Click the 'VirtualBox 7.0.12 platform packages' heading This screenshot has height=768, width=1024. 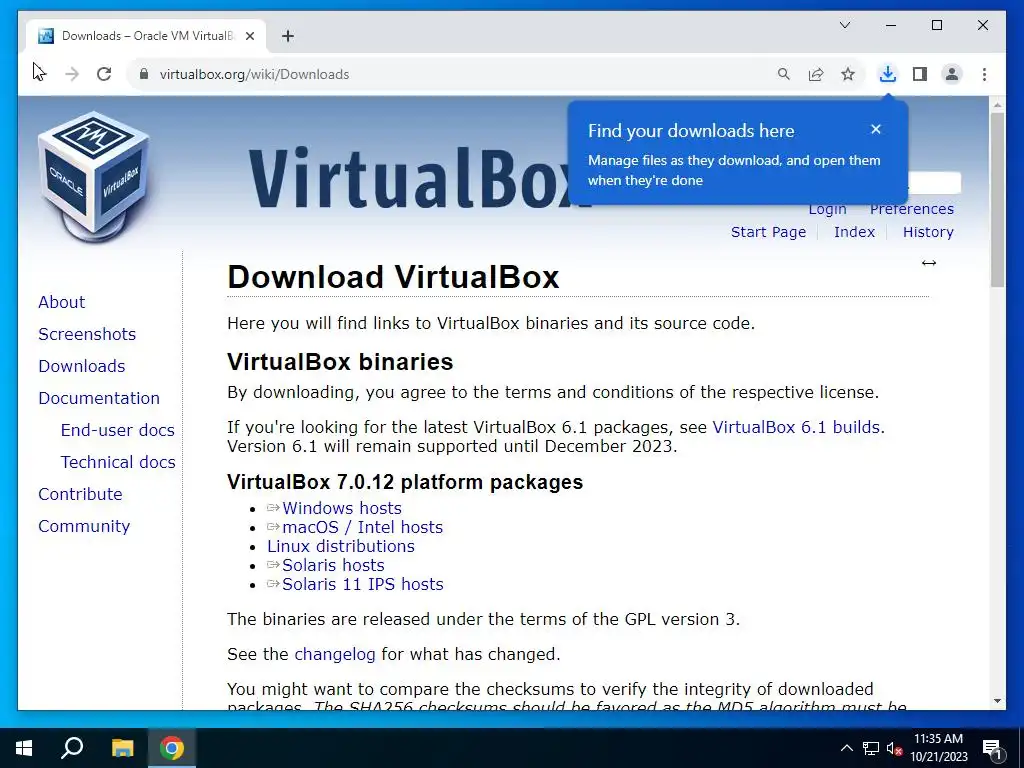(405, 482)
